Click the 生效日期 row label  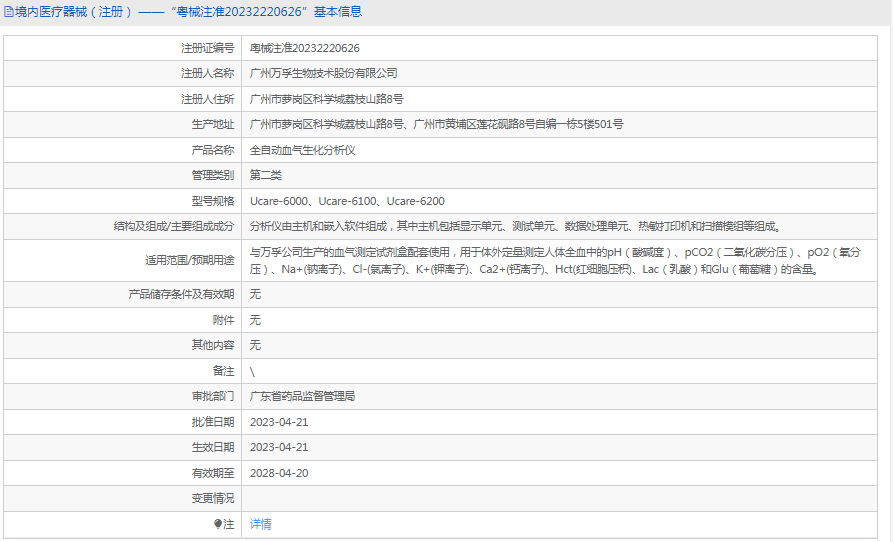[x=212, y=447]
